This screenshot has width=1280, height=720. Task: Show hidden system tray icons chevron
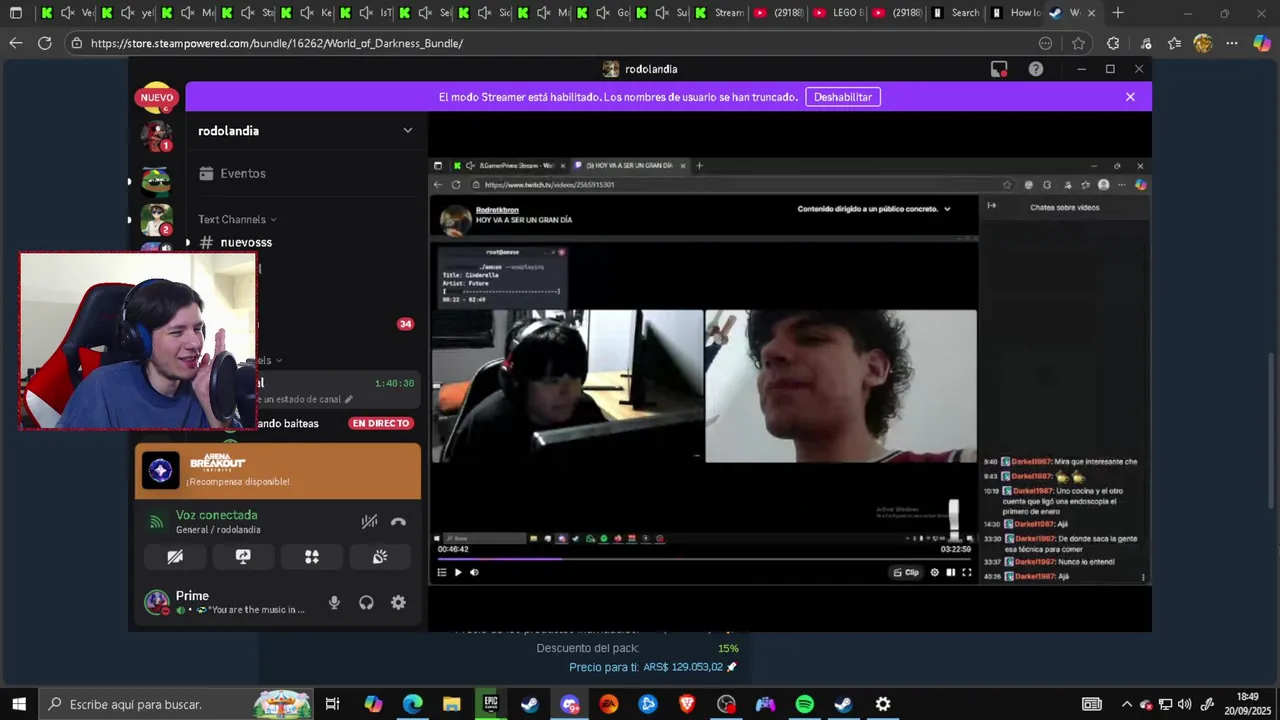coord(1127,704)
